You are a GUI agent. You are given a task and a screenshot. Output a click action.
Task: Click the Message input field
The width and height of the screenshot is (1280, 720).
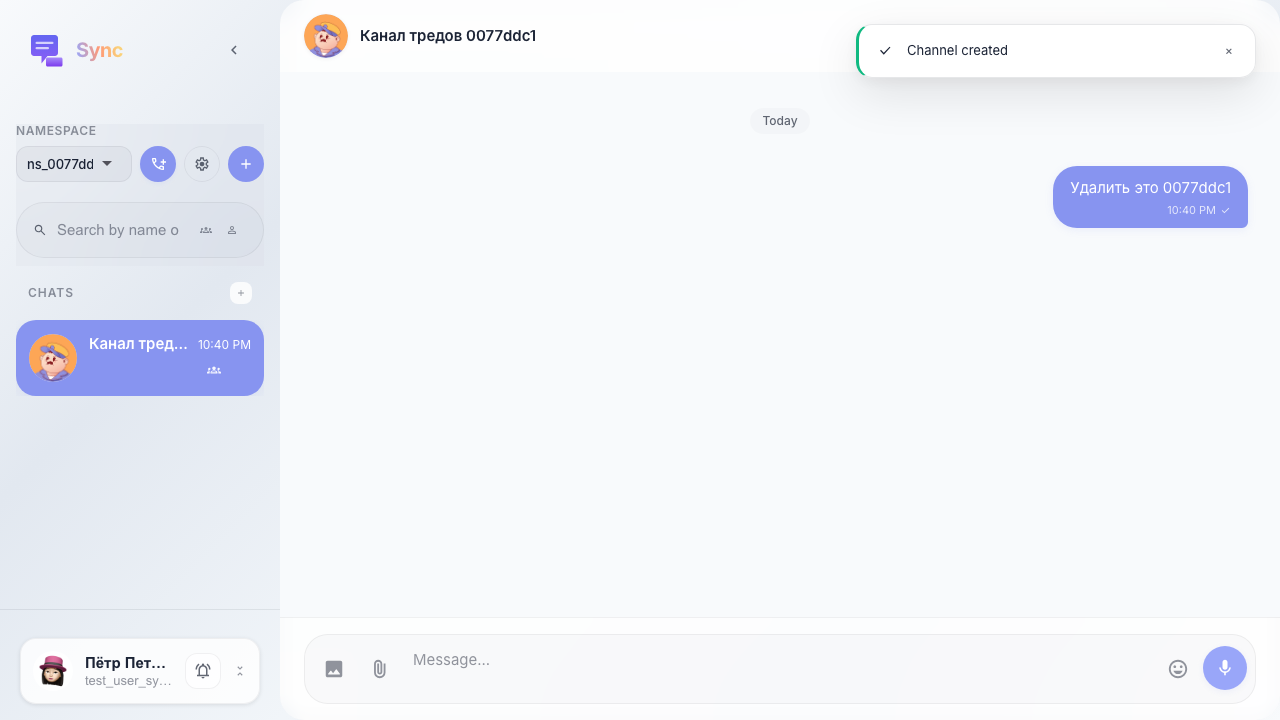tap(780, 660)
